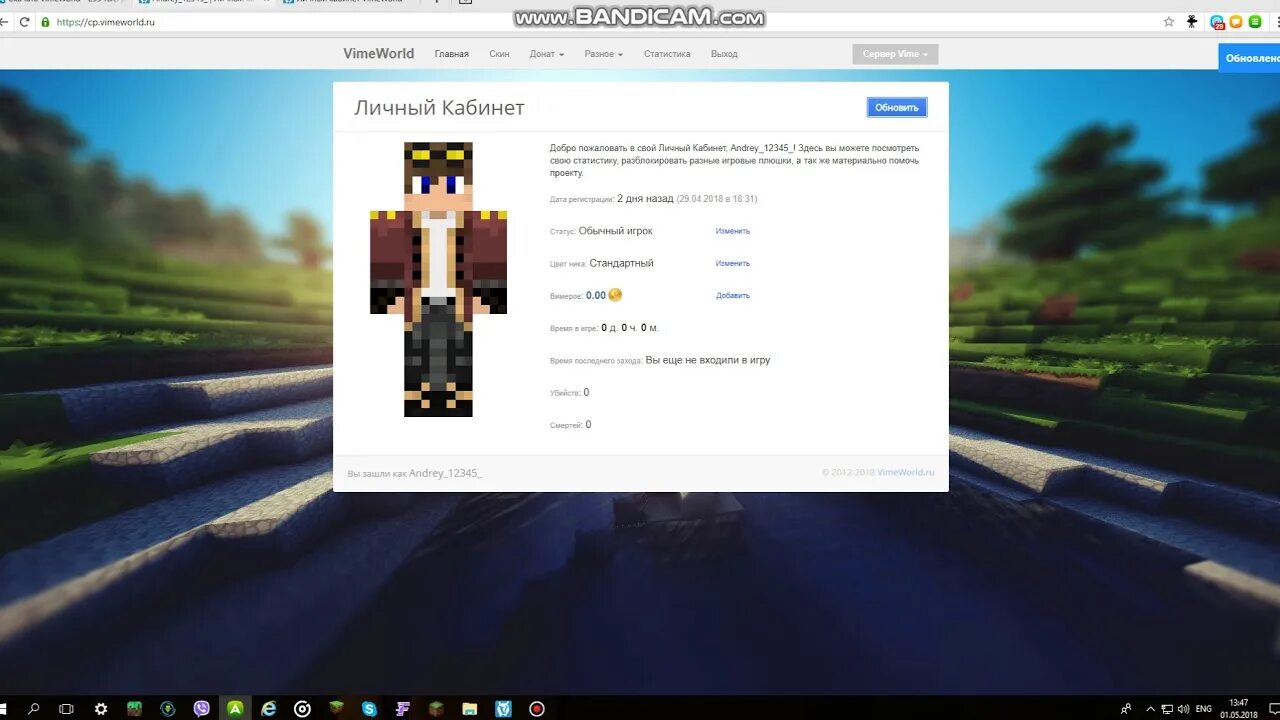Open network status in system tray

click(x=1168, y=709)
